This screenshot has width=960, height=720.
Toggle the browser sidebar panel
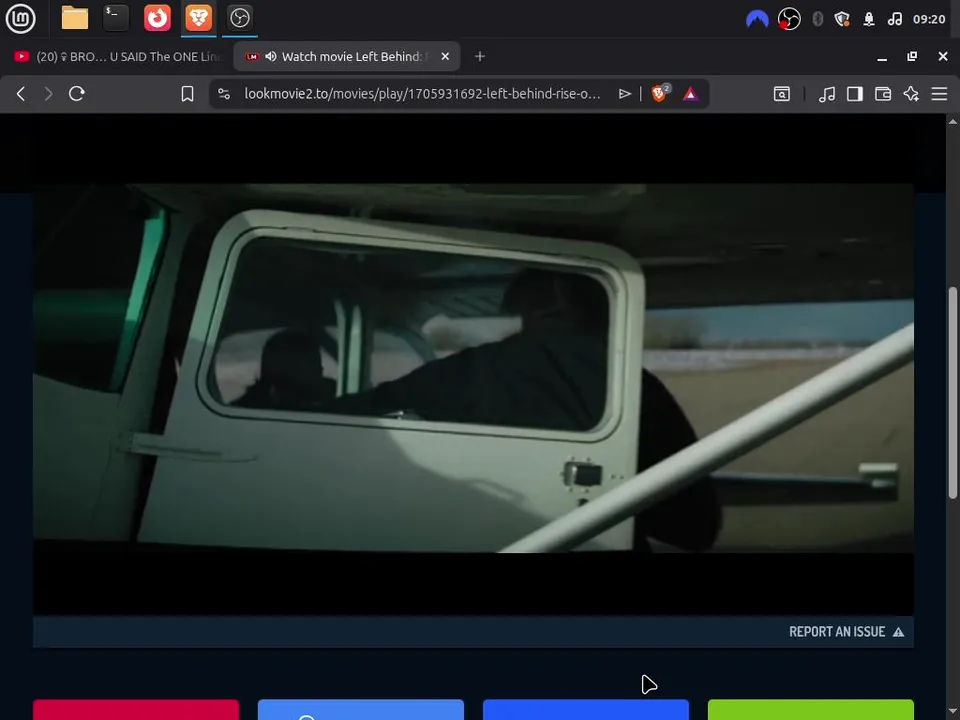coord(855,94)
